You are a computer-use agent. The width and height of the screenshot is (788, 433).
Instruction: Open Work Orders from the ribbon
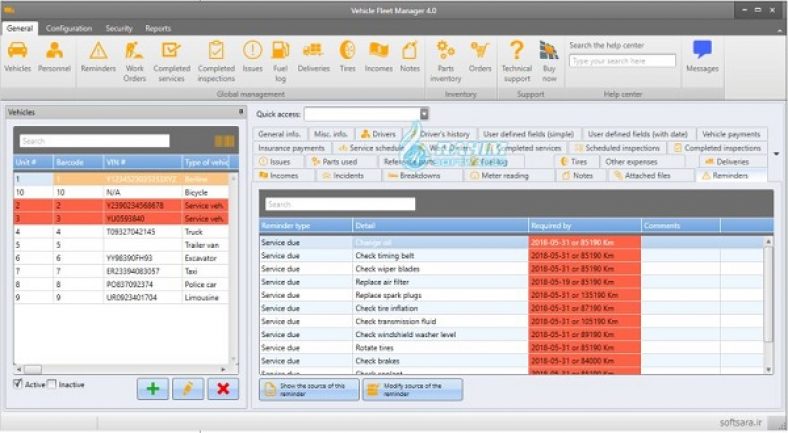coord(134,62)
